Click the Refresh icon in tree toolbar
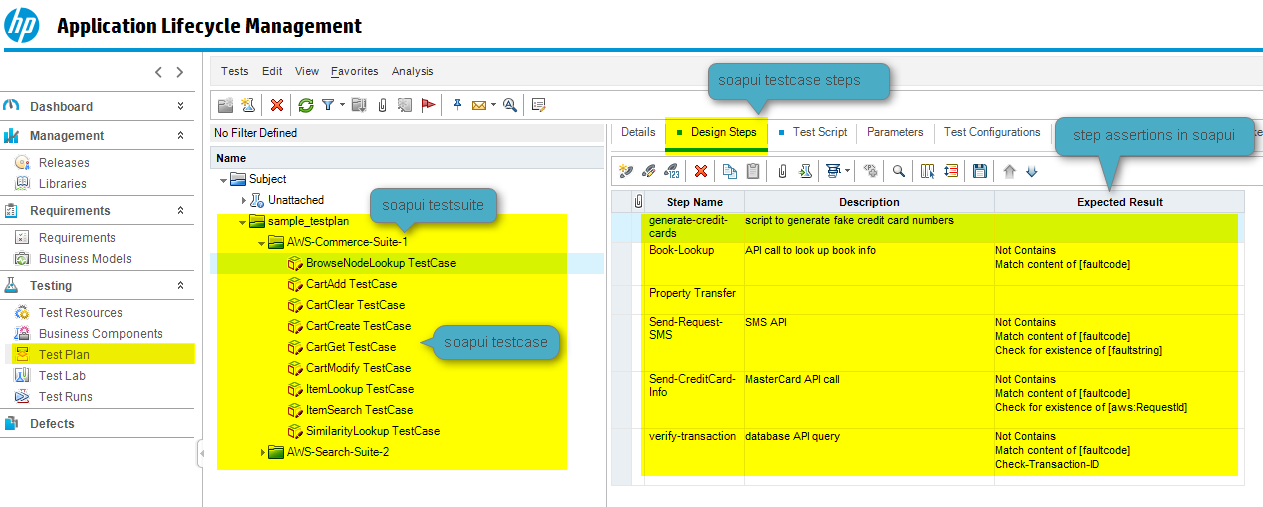Viewport: 1263px width, 507px height. [306, 104]
